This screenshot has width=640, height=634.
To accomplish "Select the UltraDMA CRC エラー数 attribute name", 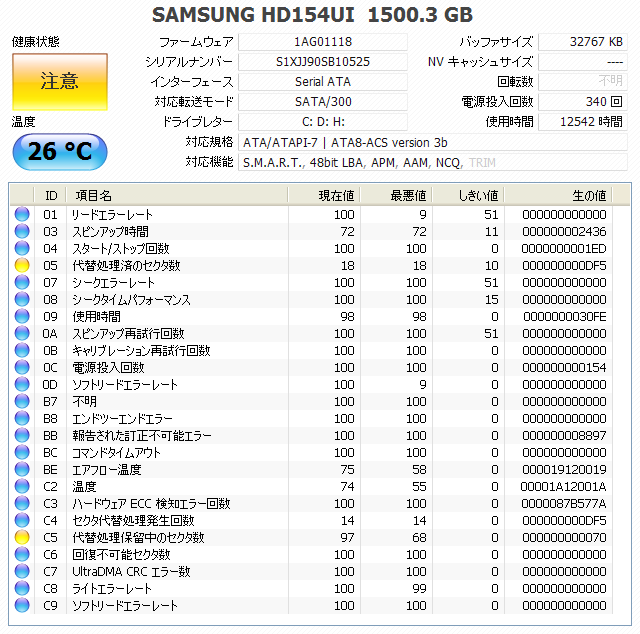I will tap(131, 572).
